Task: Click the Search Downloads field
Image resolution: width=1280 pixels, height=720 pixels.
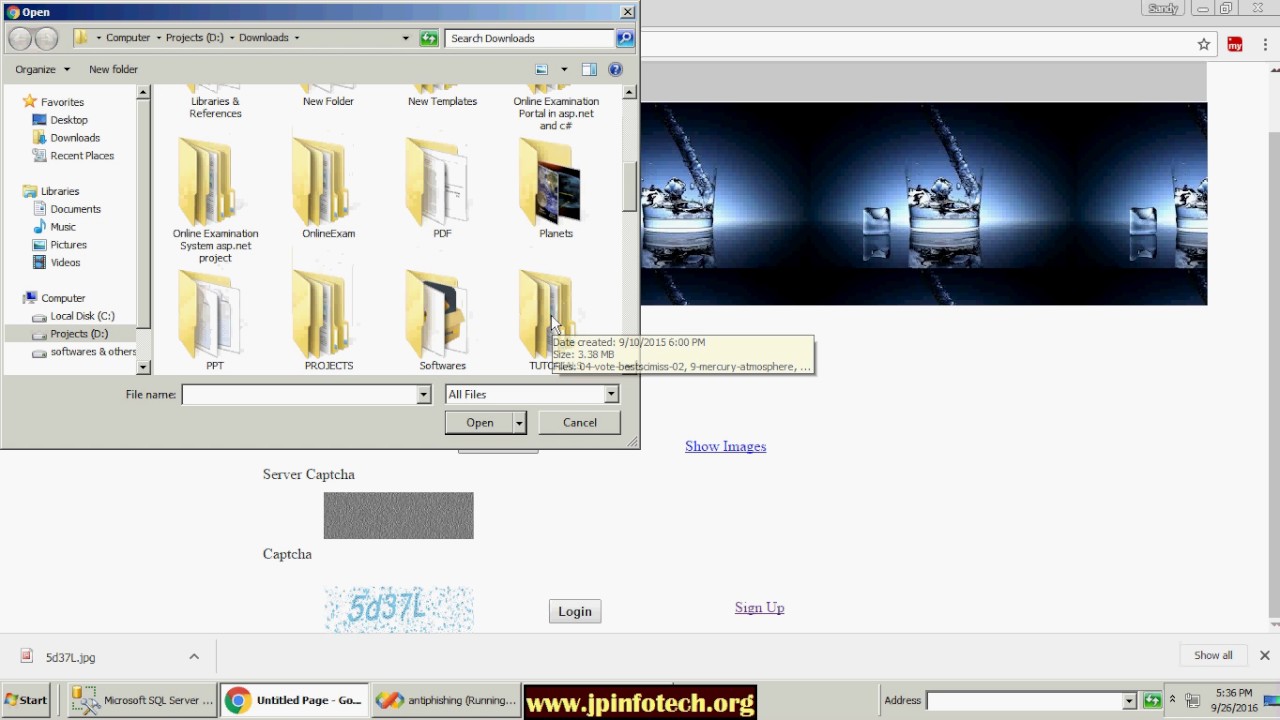Action: (x=530, y=38)
